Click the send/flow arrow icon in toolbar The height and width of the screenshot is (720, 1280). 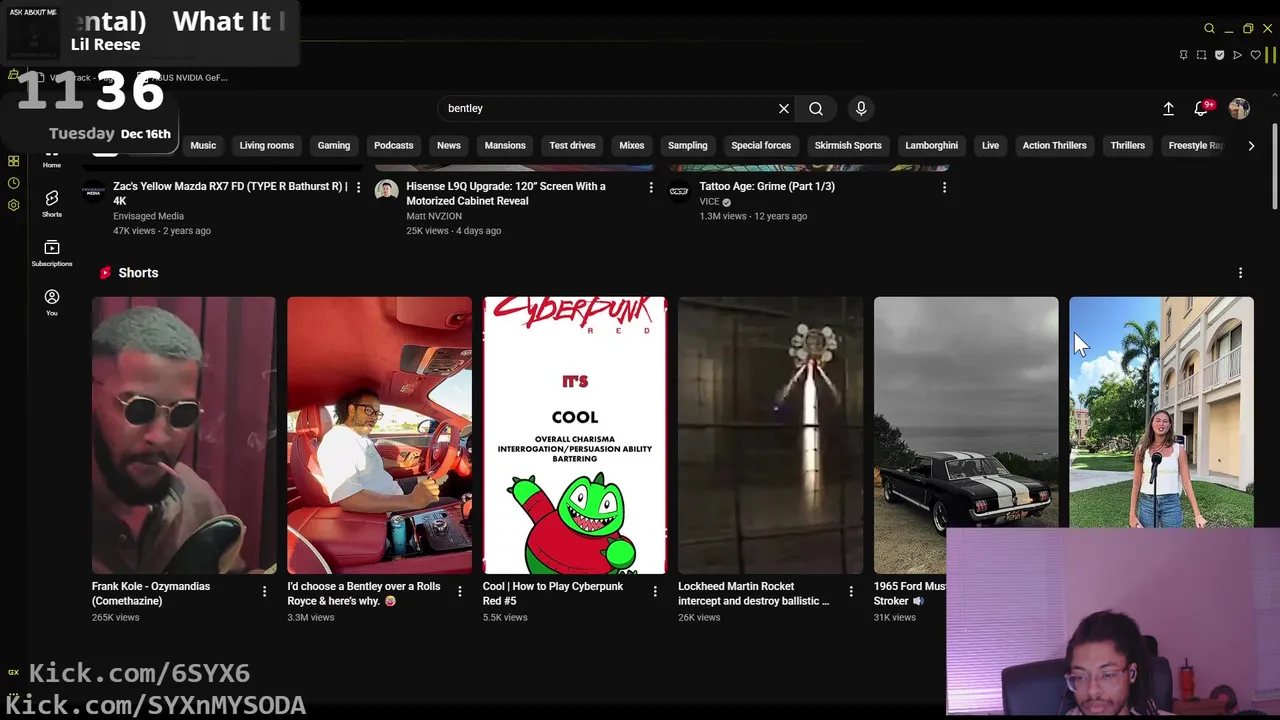1237,55
